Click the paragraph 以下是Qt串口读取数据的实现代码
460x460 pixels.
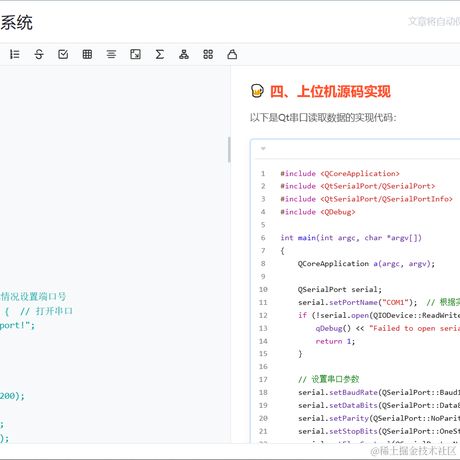tap(323, 118)
